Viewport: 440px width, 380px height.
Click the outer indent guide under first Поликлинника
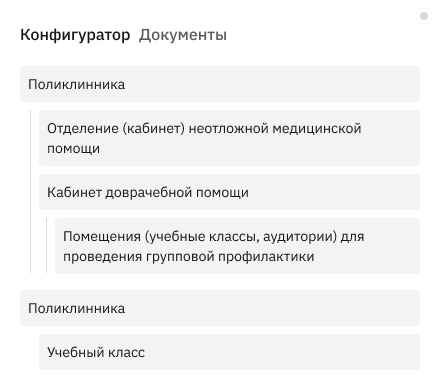[30, 191]
